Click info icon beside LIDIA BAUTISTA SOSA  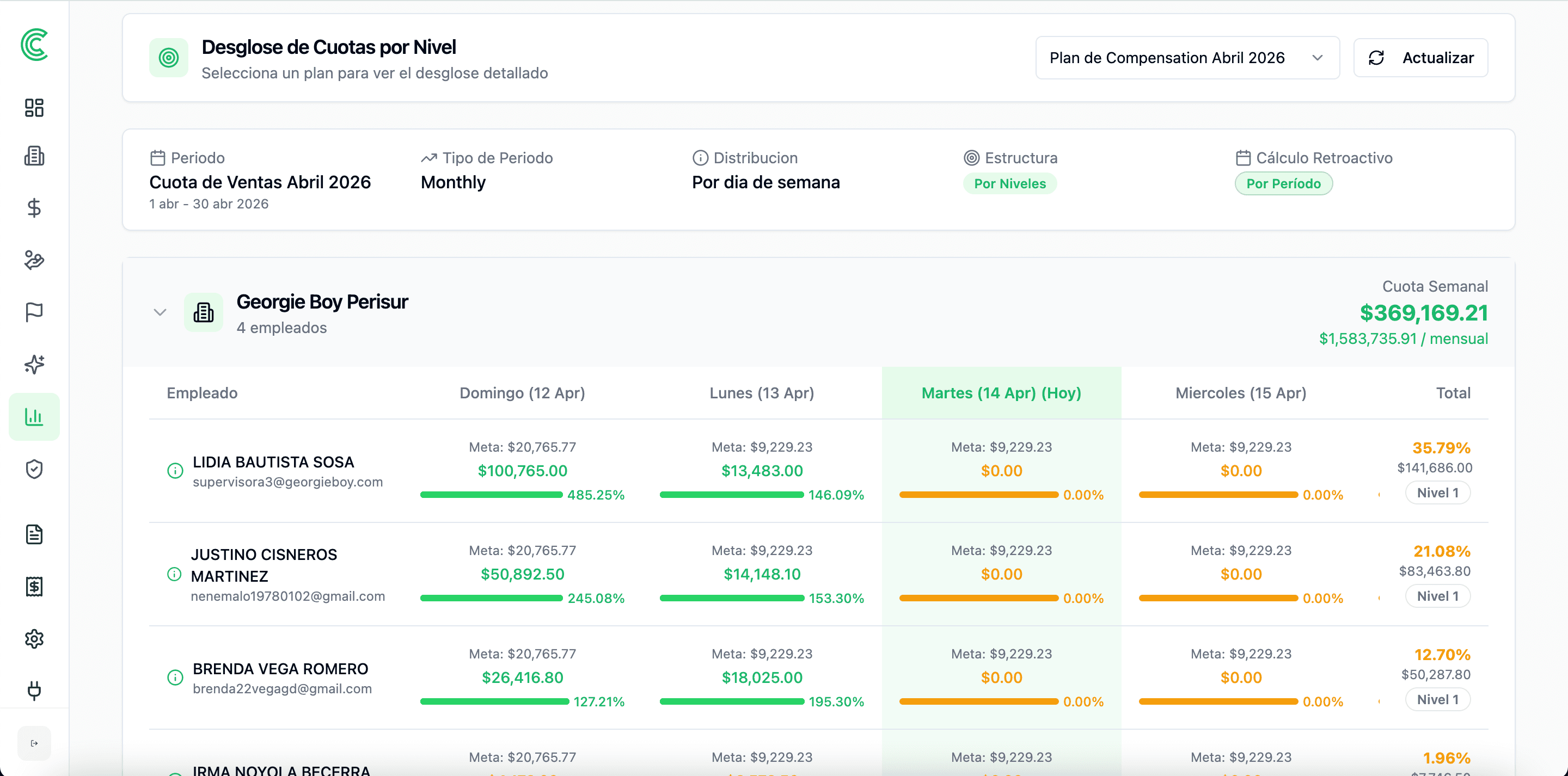coord(175,471)
